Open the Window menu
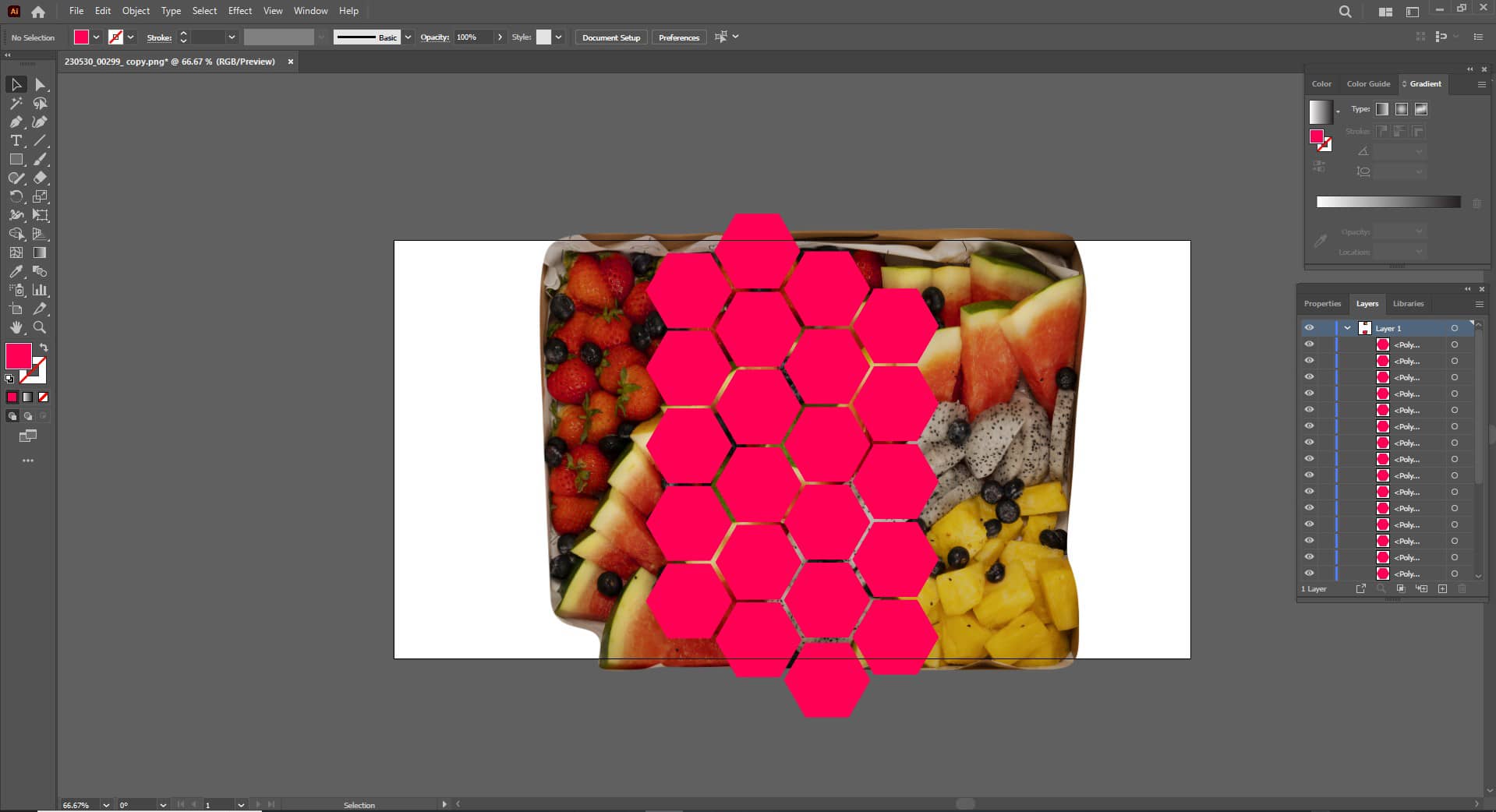 309,10
